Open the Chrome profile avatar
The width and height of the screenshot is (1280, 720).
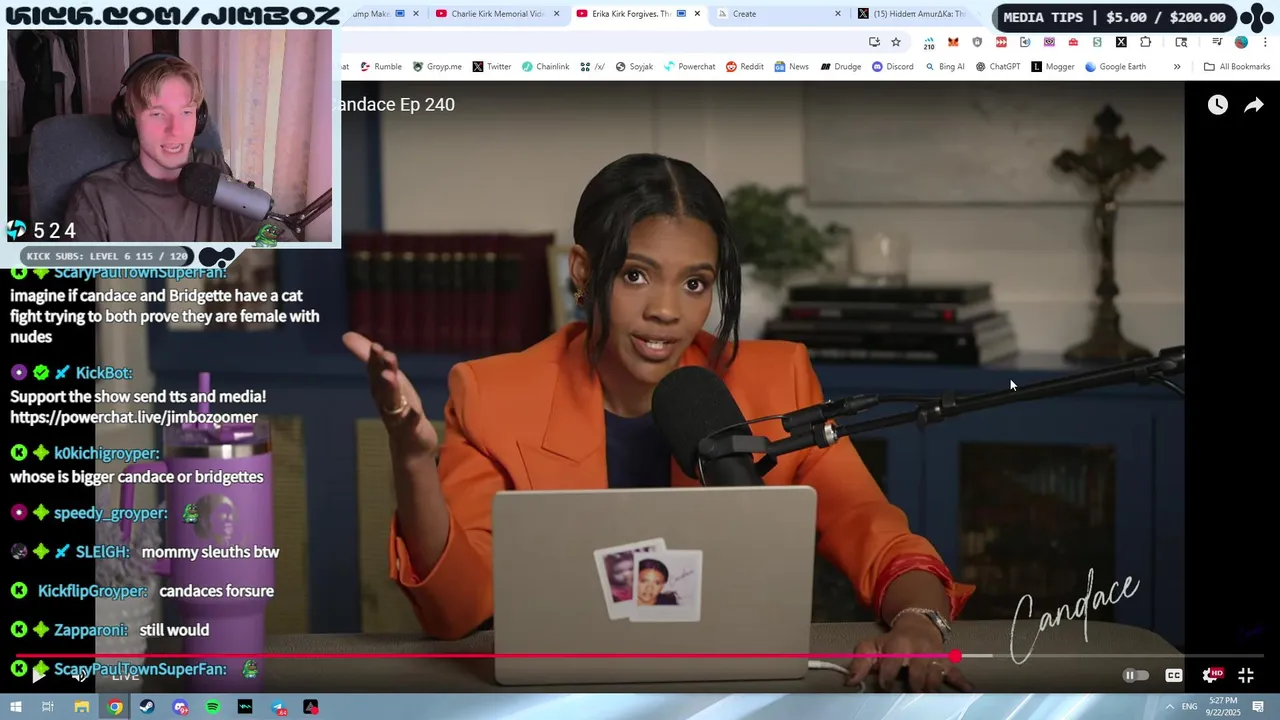coord(1241,42)
